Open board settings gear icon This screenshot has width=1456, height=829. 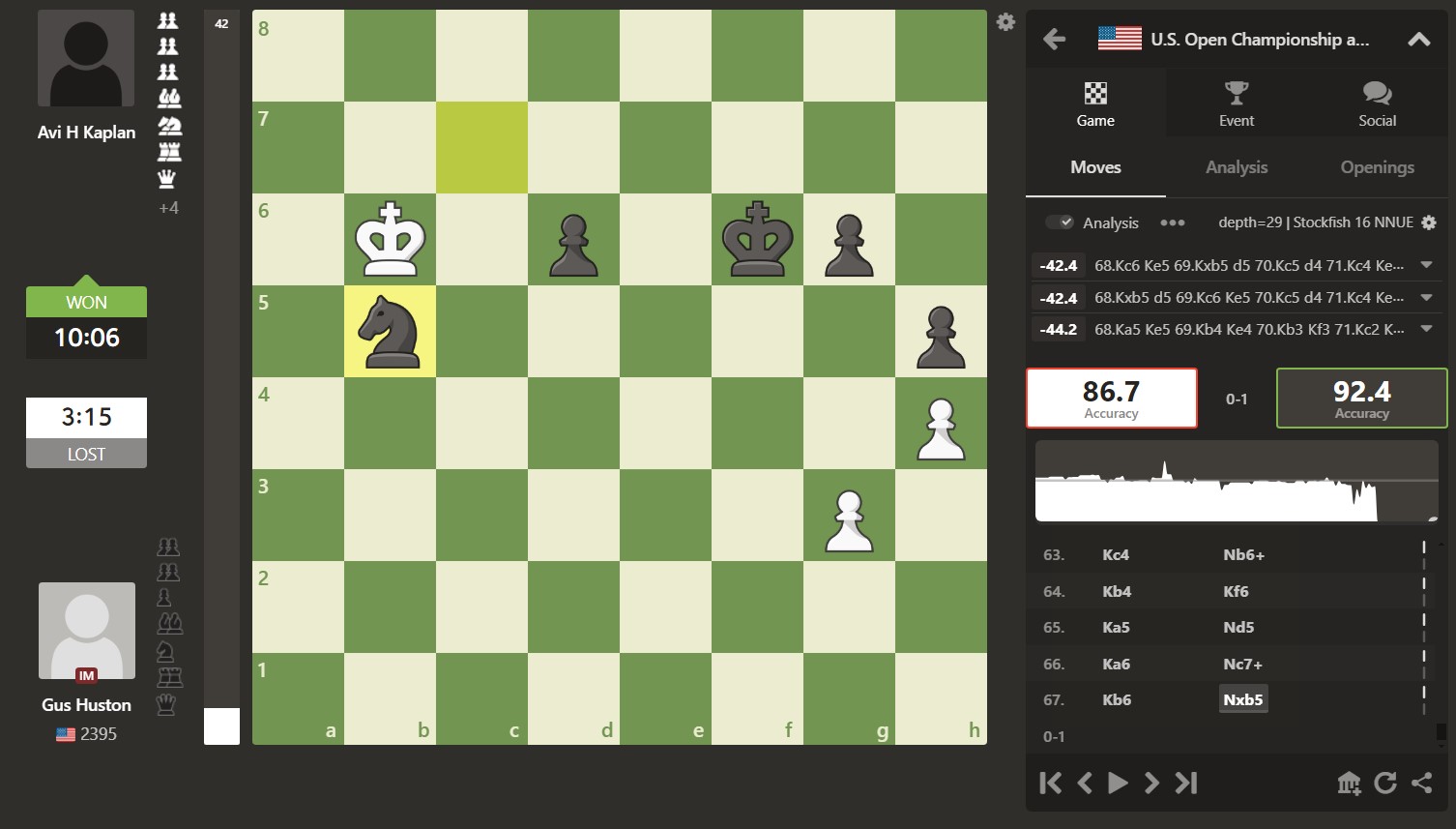point(1005,21)
